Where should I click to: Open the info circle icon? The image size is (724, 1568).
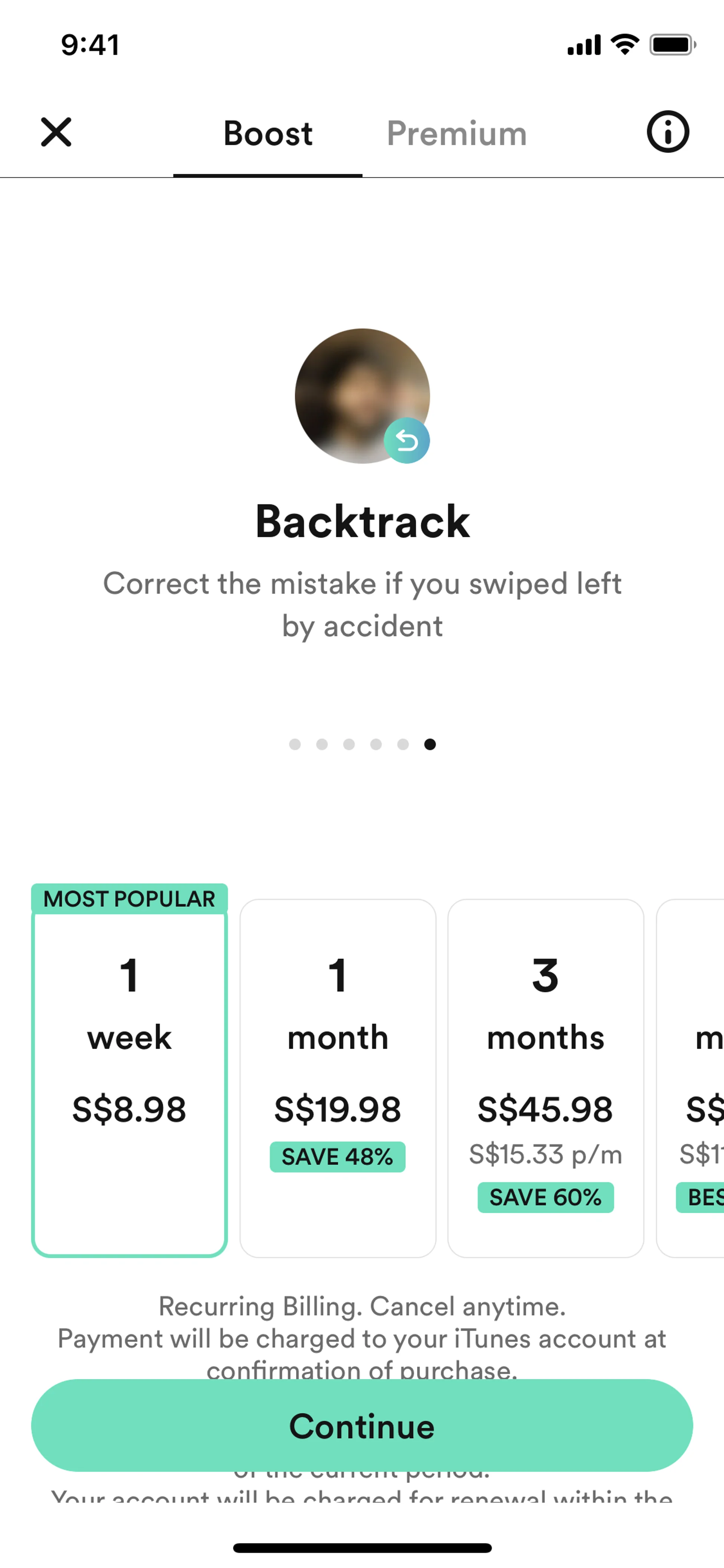click(667, 132)
